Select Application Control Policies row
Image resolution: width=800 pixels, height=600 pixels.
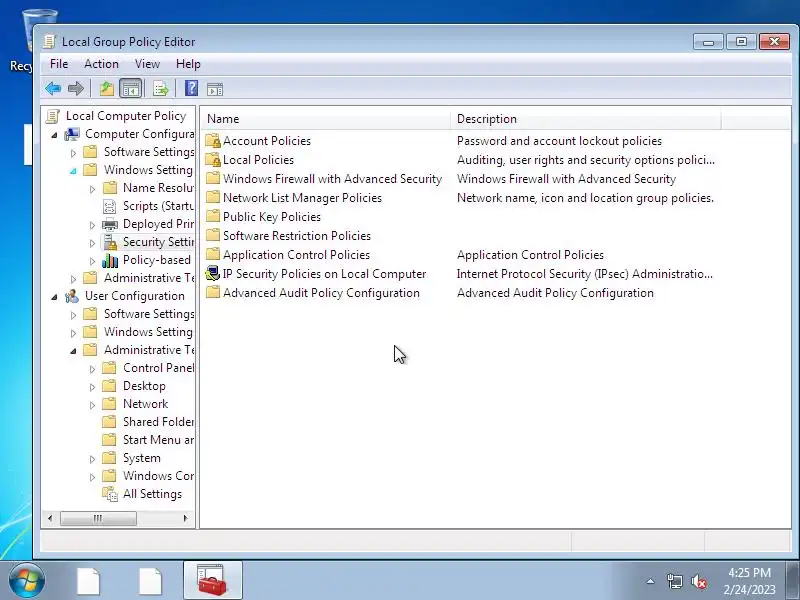point(296,255)
